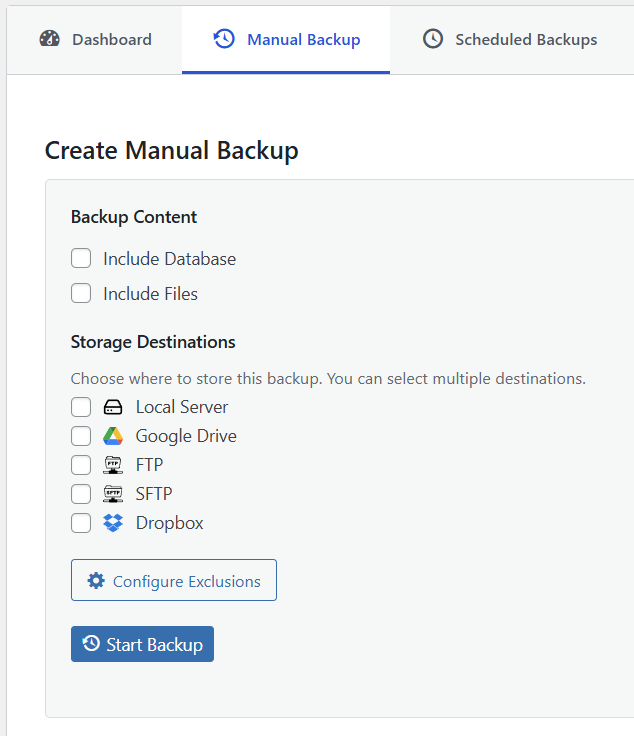Open the Scheduled Backups tab

[510, 40]
